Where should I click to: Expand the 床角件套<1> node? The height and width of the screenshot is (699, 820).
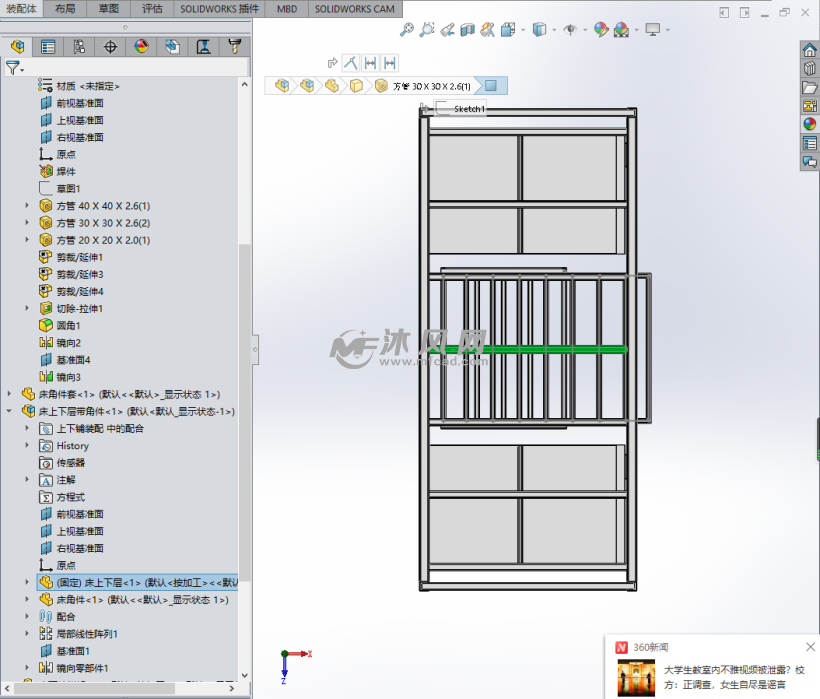9,394
